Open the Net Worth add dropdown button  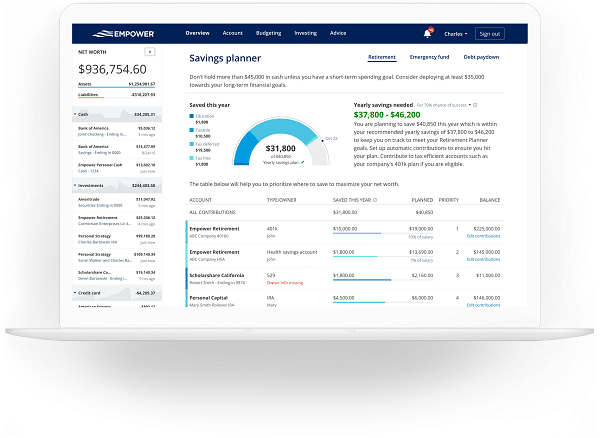(150, 50)
